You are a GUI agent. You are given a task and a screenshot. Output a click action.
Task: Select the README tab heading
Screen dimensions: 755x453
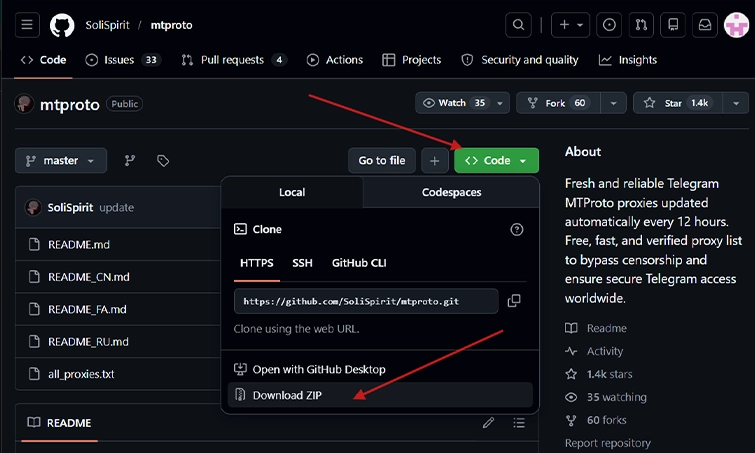(59, 423)
